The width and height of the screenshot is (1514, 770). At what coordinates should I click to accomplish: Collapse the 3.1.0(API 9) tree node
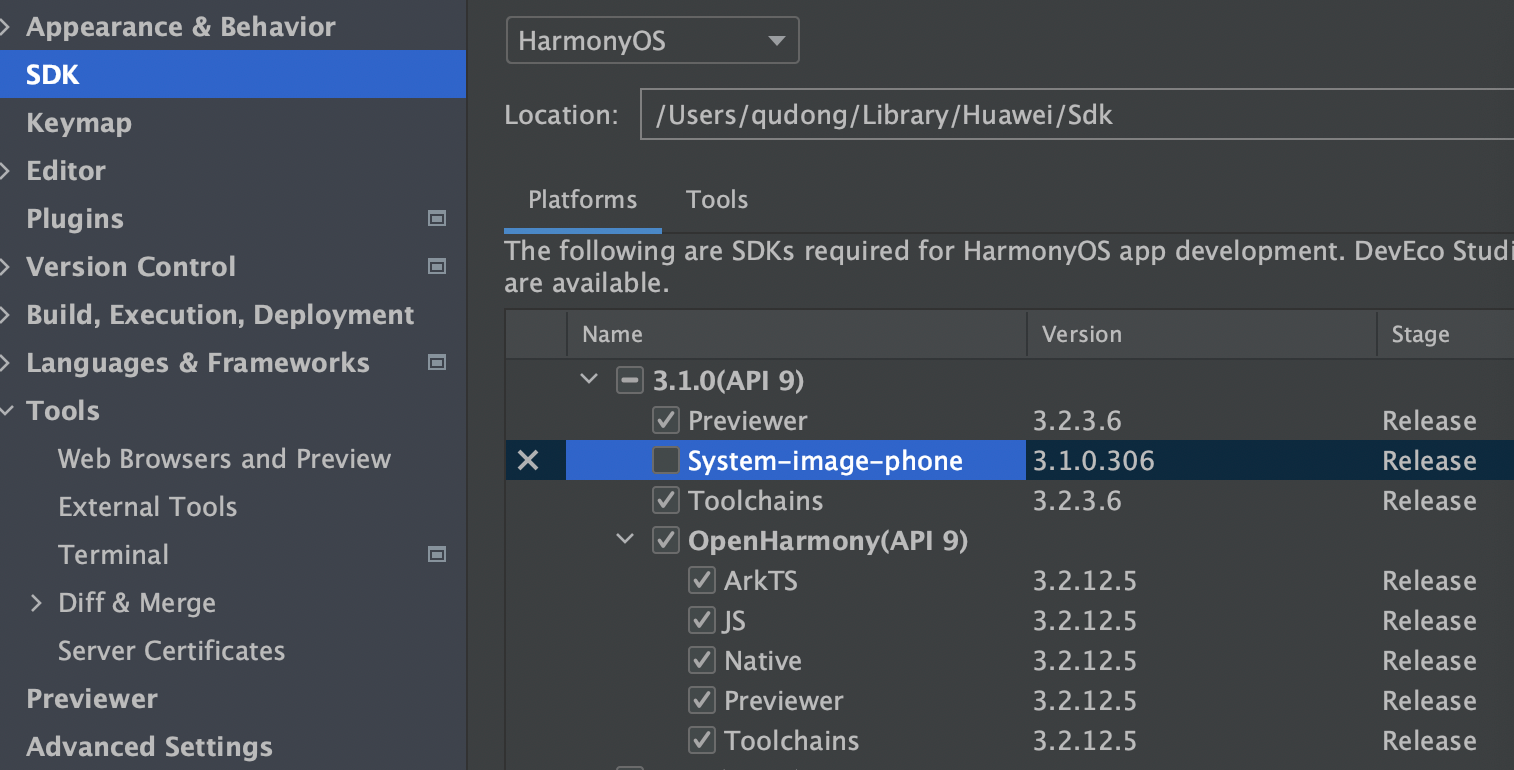[590, 381]
